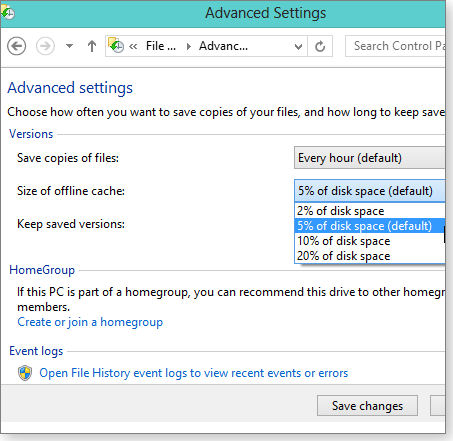Open Create or join a homegroup link

pos(90,322)
